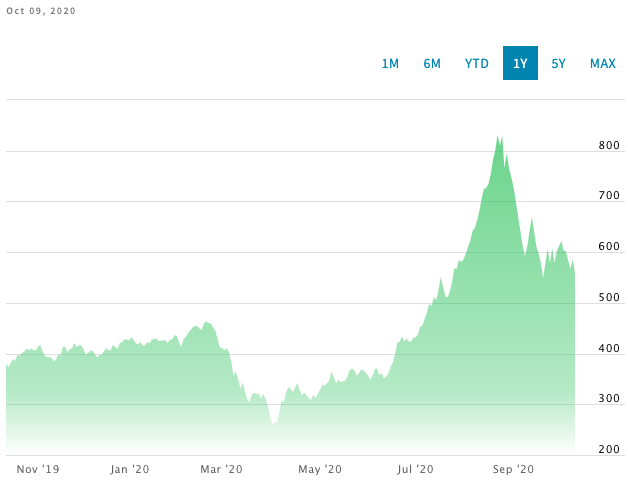The image size is (628, 499).
Task: Click the Nov '19 x-axis label
Action: coord(39,468)
